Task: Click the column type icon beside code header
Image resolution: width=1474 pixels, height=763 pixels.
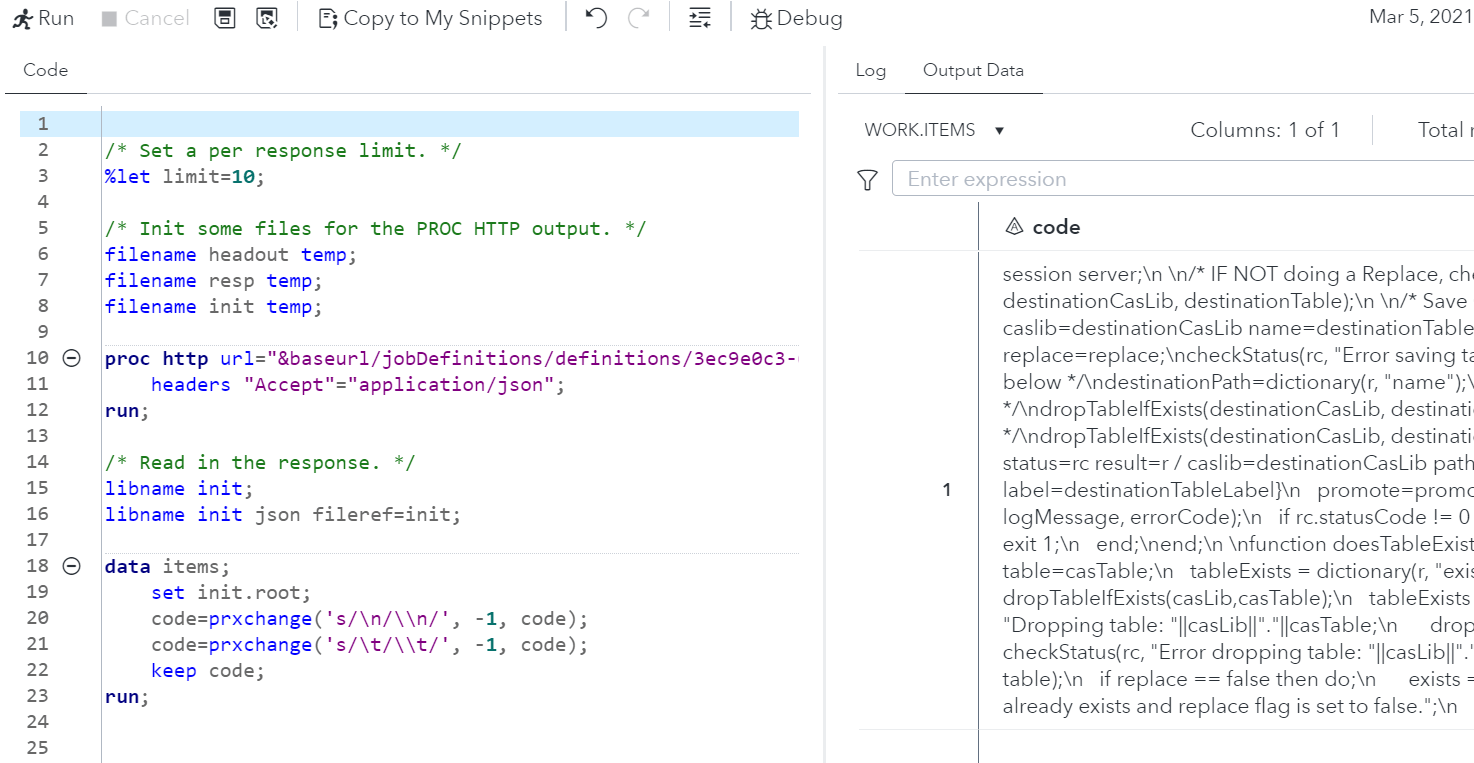Action: point(1013,226)
